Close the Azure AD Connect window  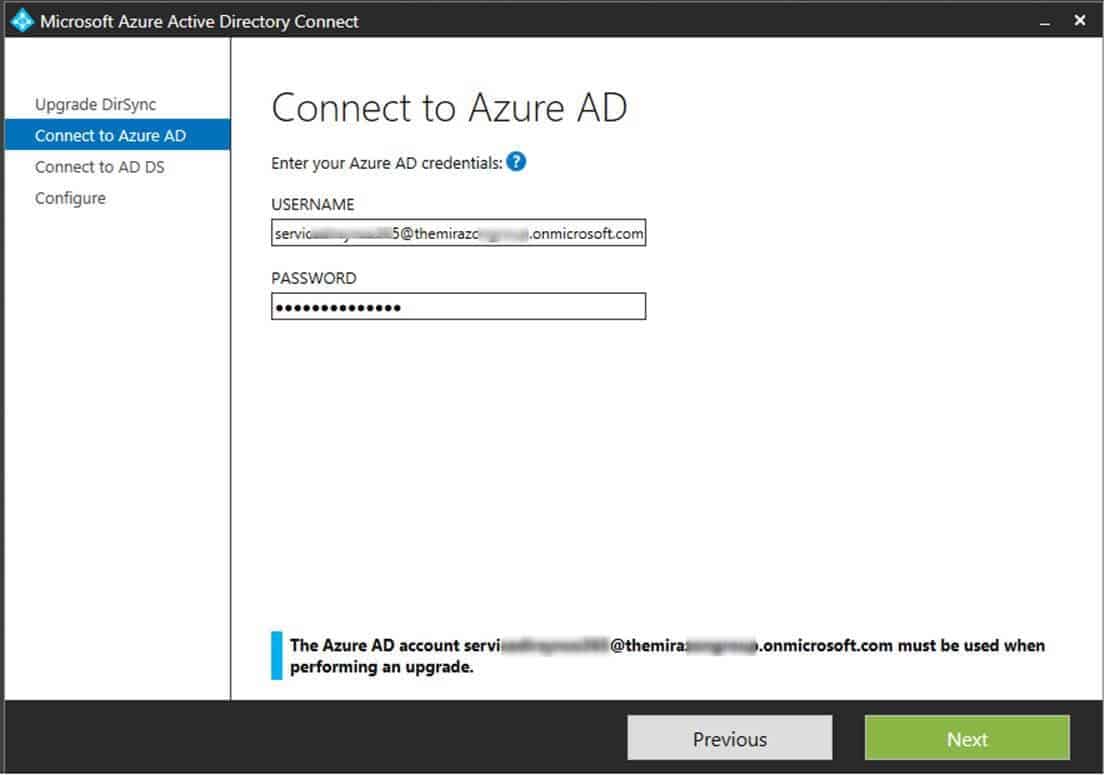click(x=1080, y=20)
